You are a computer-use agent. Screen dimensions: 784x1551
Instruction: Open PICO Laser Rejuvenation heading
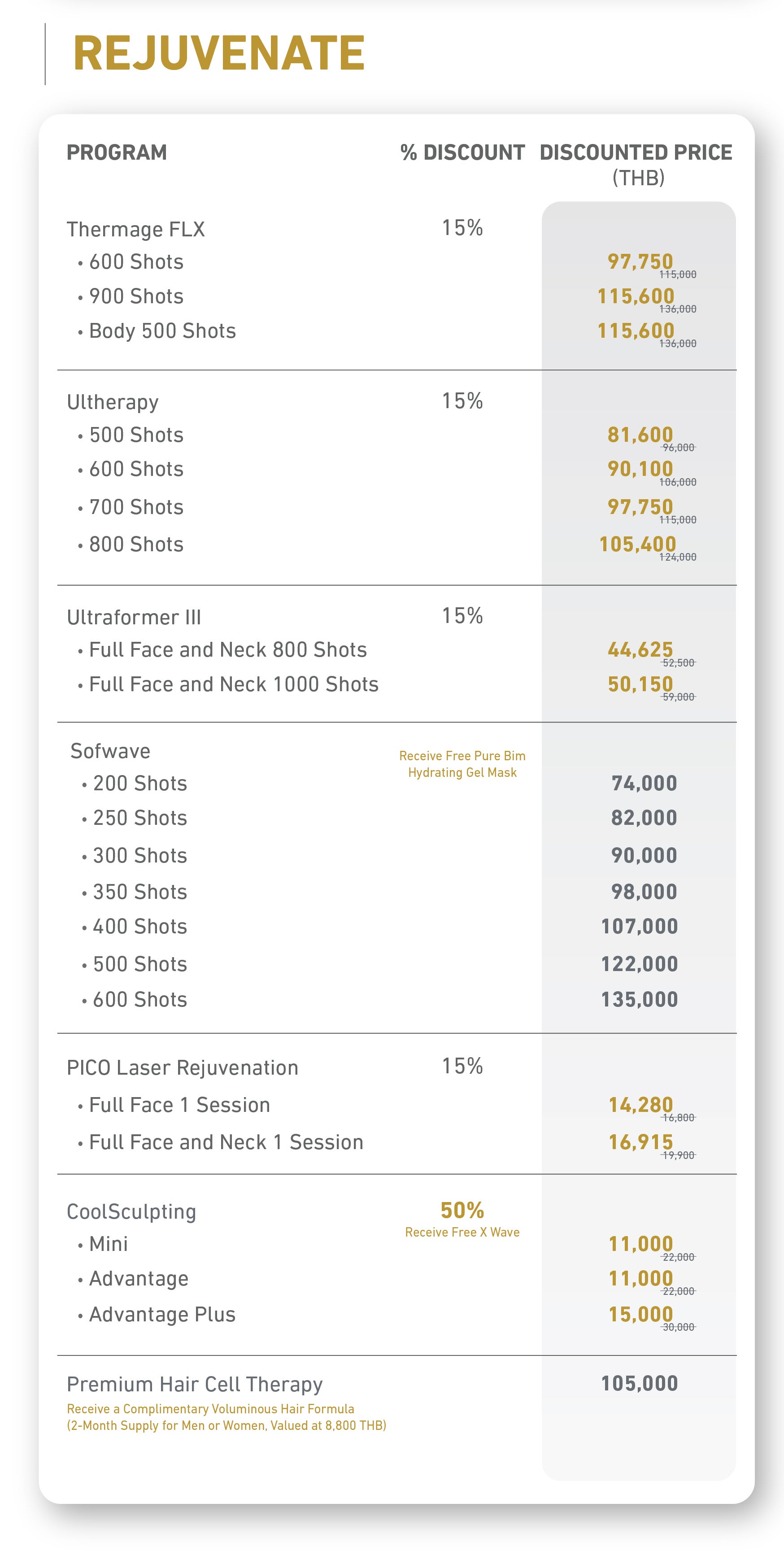pyautogui.click(x=183, y=1067)
